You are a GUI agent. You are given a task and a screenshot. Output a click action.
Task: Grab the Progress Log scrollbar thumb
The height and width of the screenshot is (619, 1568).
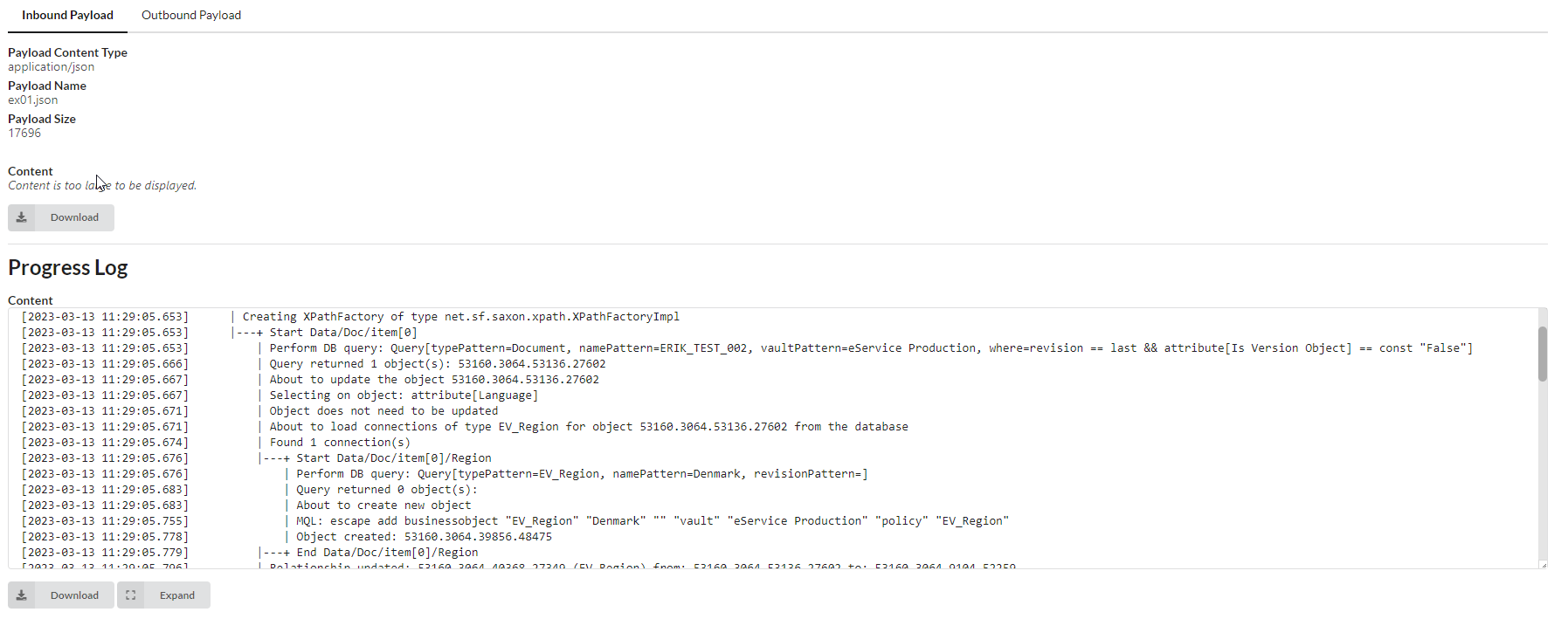[x=1542, y=354]
